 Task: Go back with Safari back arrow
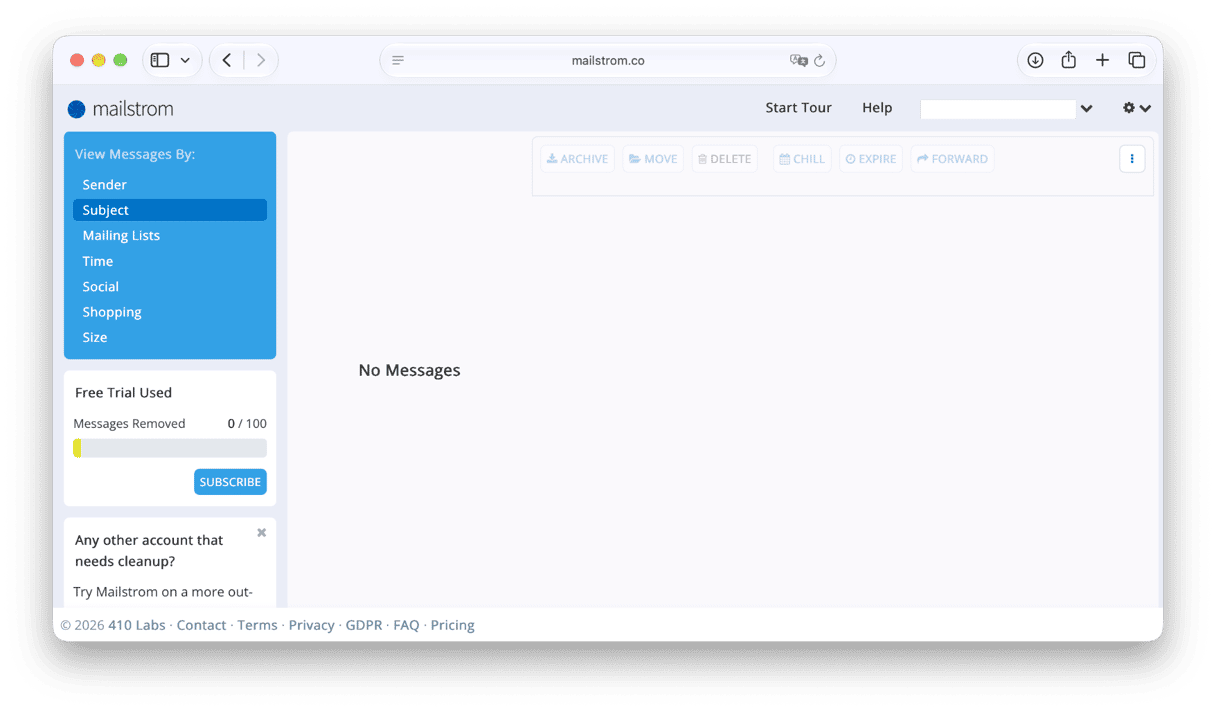227,60
